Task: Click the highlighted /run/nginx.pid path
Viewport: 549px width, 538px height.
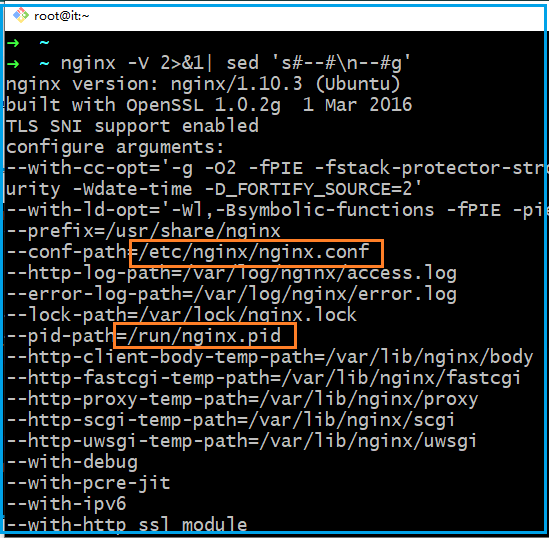Action: 204,336
